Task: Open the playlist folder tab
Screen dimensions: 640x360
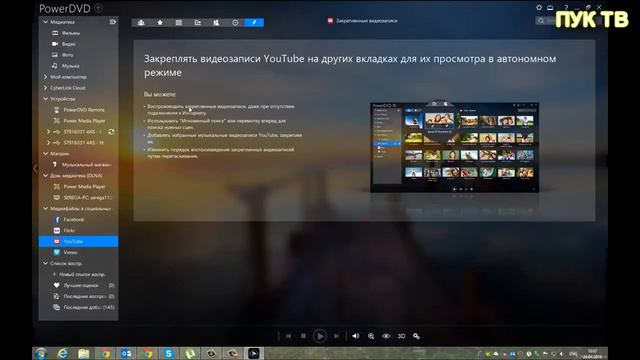Action: pyautogui.click(x=198, y=22)
